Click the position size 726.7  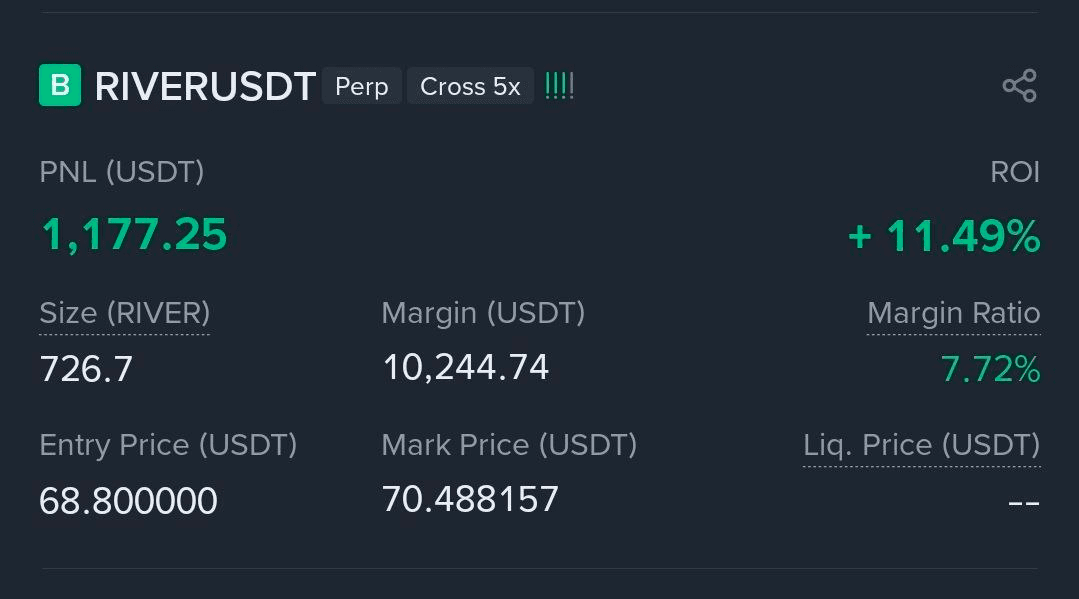tap(84, 368)
